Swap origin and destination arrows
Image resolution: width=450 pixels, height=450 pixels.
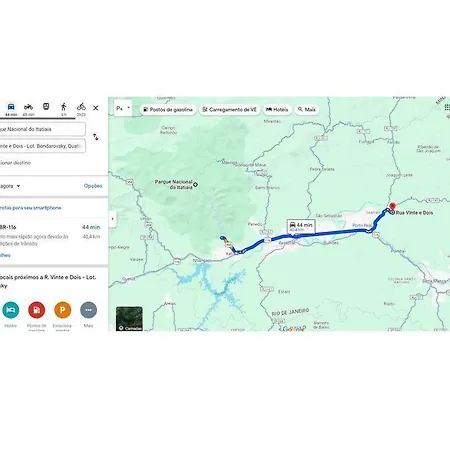pyautogui.click(x=96, y=137)
